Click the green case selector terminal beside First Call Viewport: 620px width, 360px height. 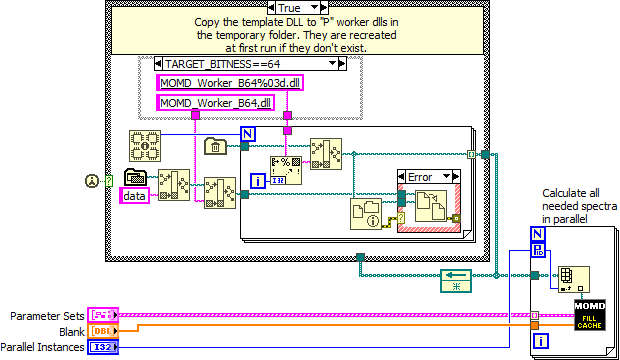[x=109, y=181]
